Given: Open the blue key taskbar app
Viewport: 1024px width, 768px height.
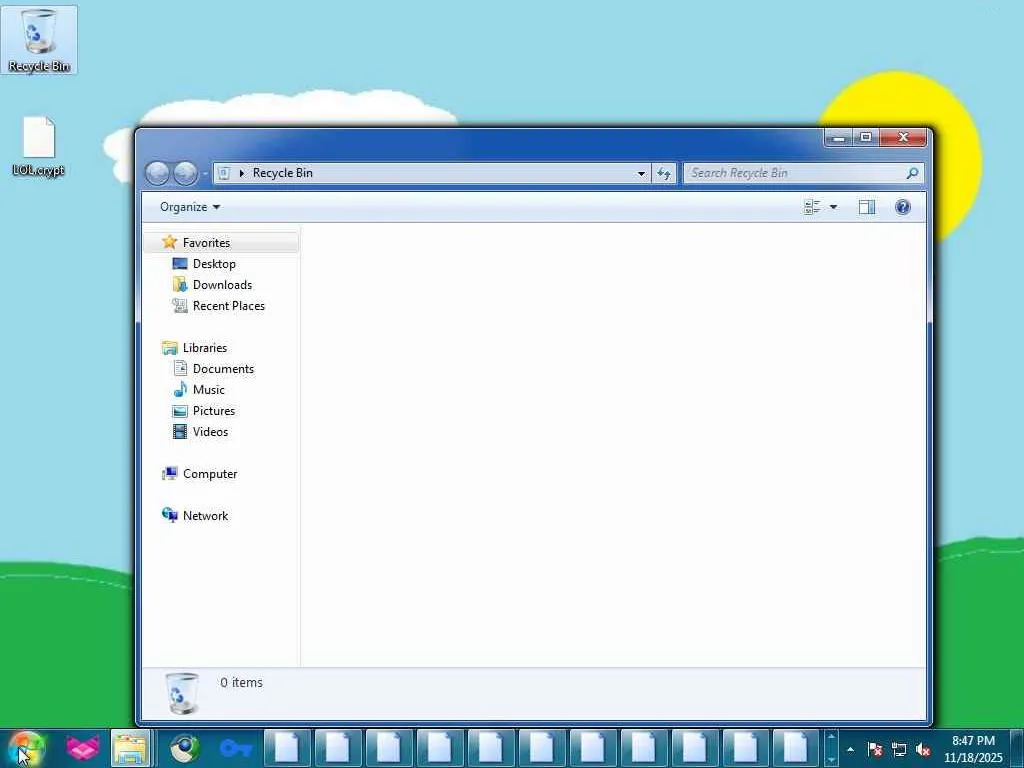Looking at the screenshot, I should tap(236, 748).
